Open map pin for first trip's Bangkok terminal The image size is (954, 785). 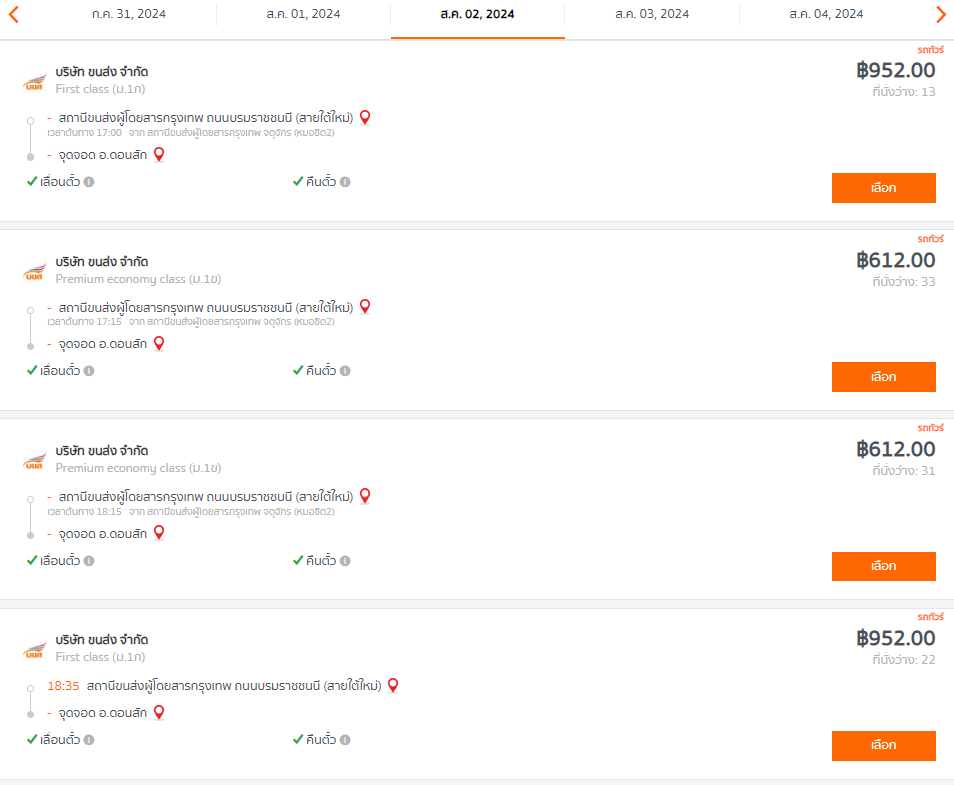365,117
